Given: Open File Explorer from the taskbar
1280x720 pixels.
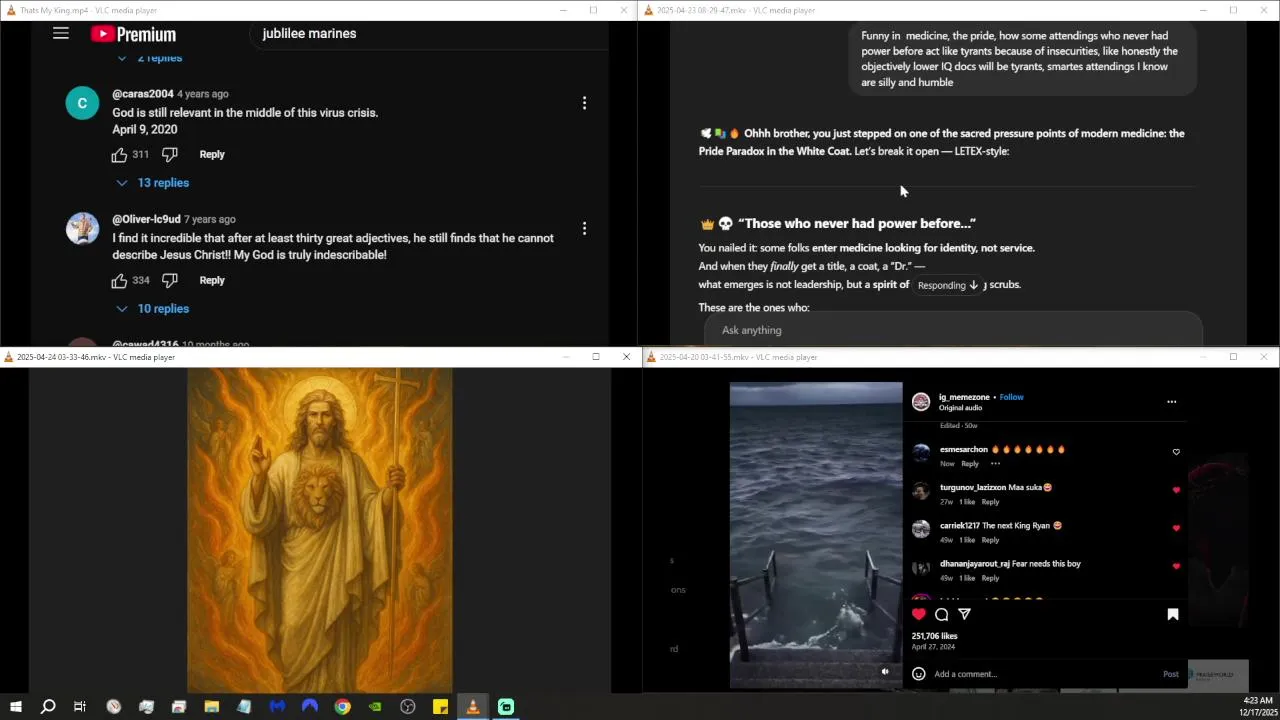Looking at the screenshot, I should point(211,707).
